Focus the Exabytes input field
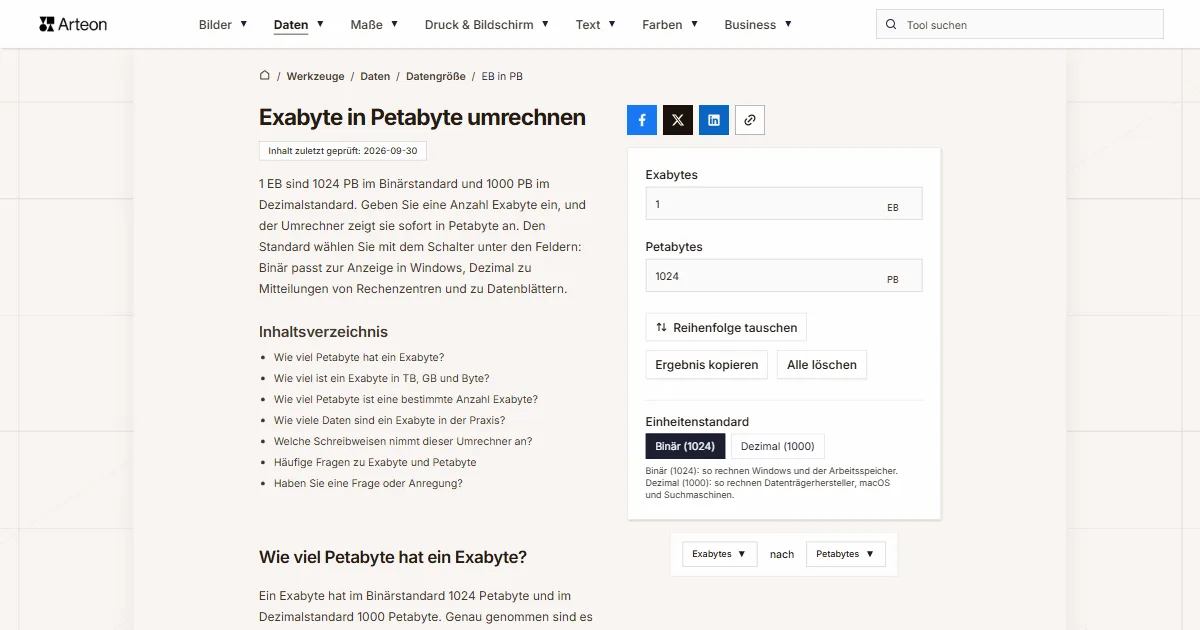The height and width of the screenshot is (630, 1200). point(784,204)
